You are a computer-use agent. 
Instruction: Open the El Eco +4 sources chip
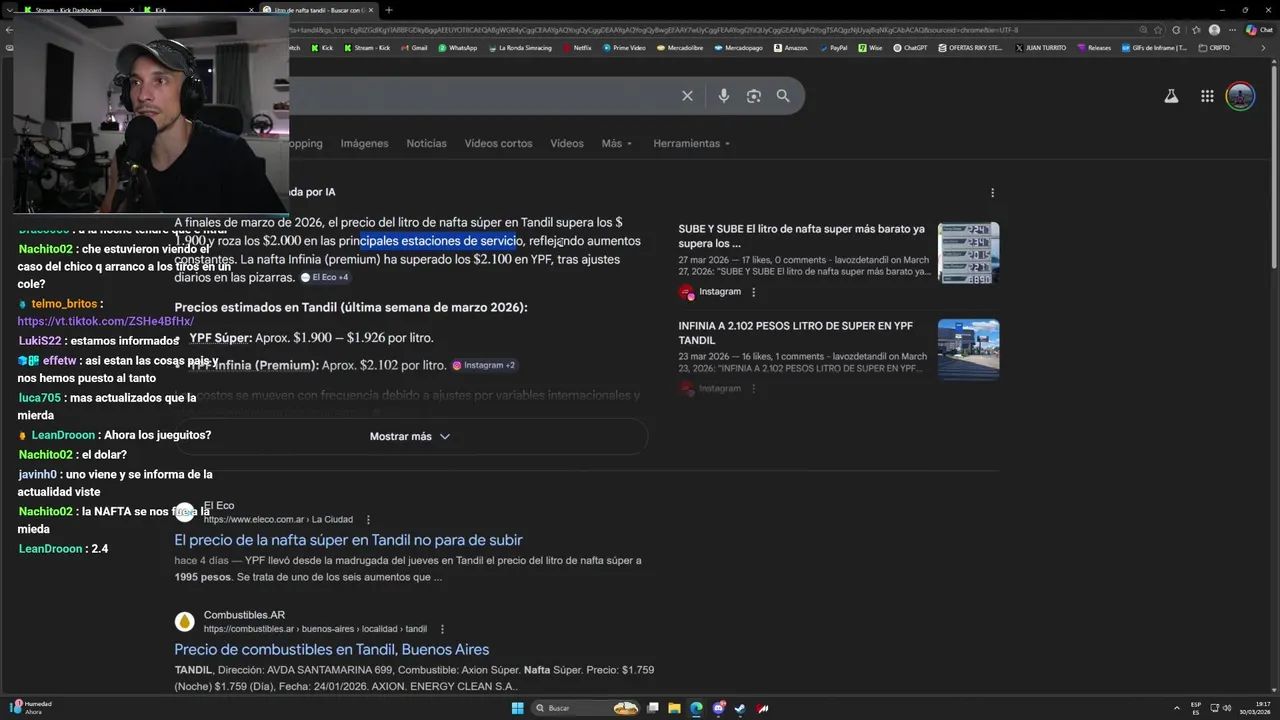[x=325, y=277]
